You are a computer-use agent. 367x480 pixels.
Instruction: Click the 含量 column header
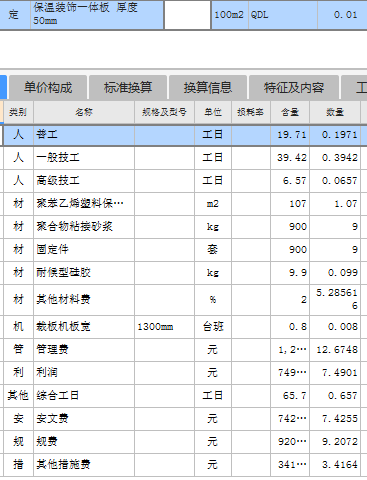coord(290,112)
